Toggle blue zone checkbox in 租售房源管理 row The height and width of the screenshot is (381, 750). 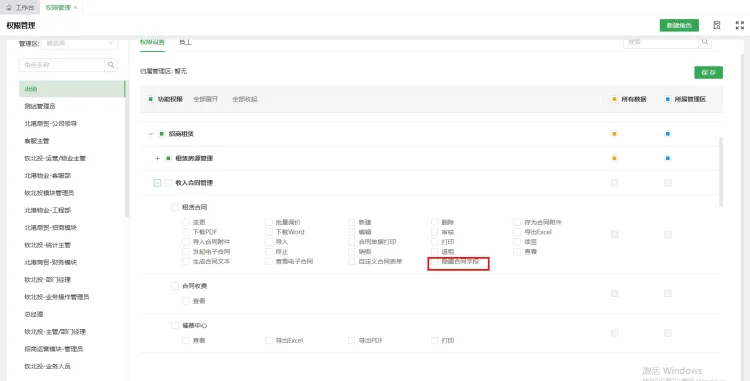click(x=668, y=158)
